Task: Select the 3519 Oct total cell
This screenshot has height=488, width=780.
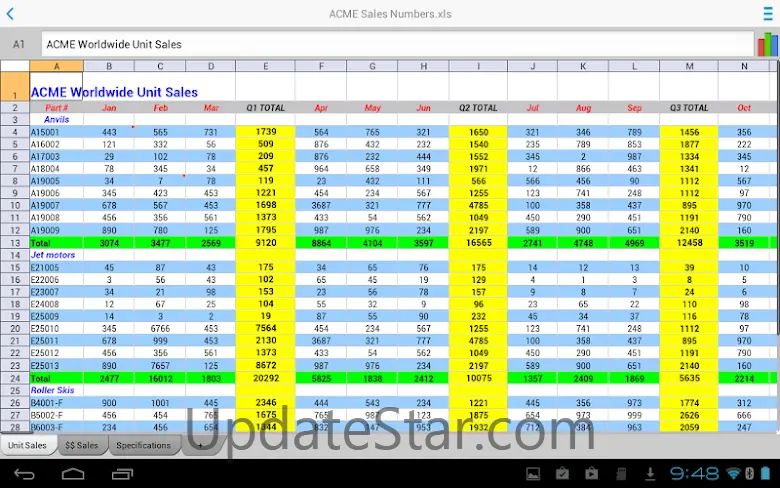Action: 744,243
